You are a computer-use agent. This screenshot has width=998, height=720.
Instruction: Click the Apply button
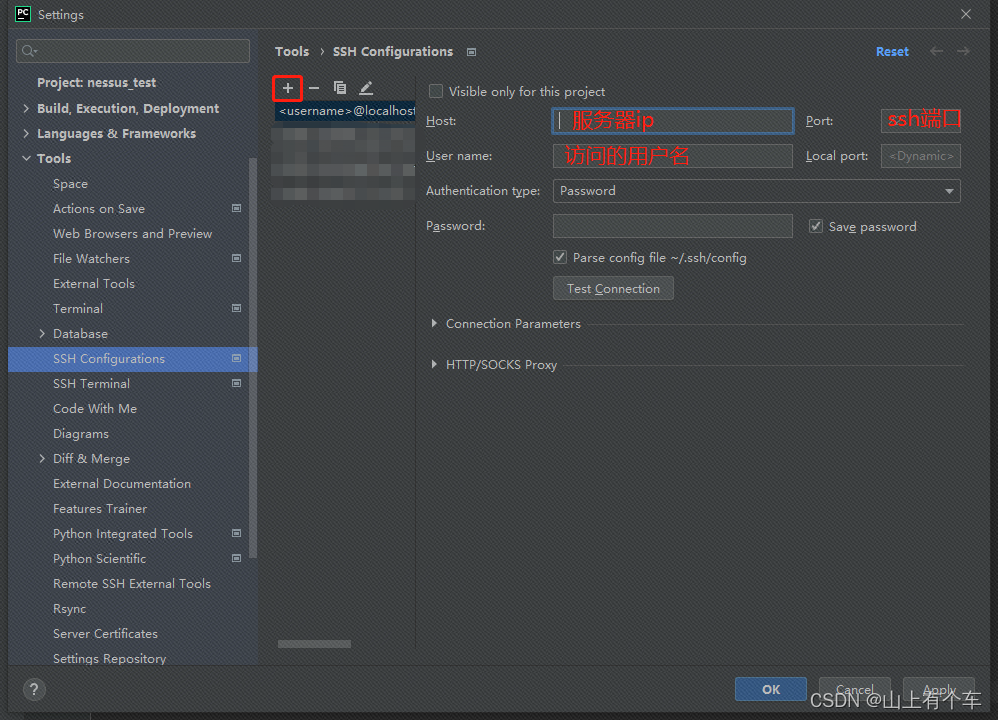[x=939, y=689]
